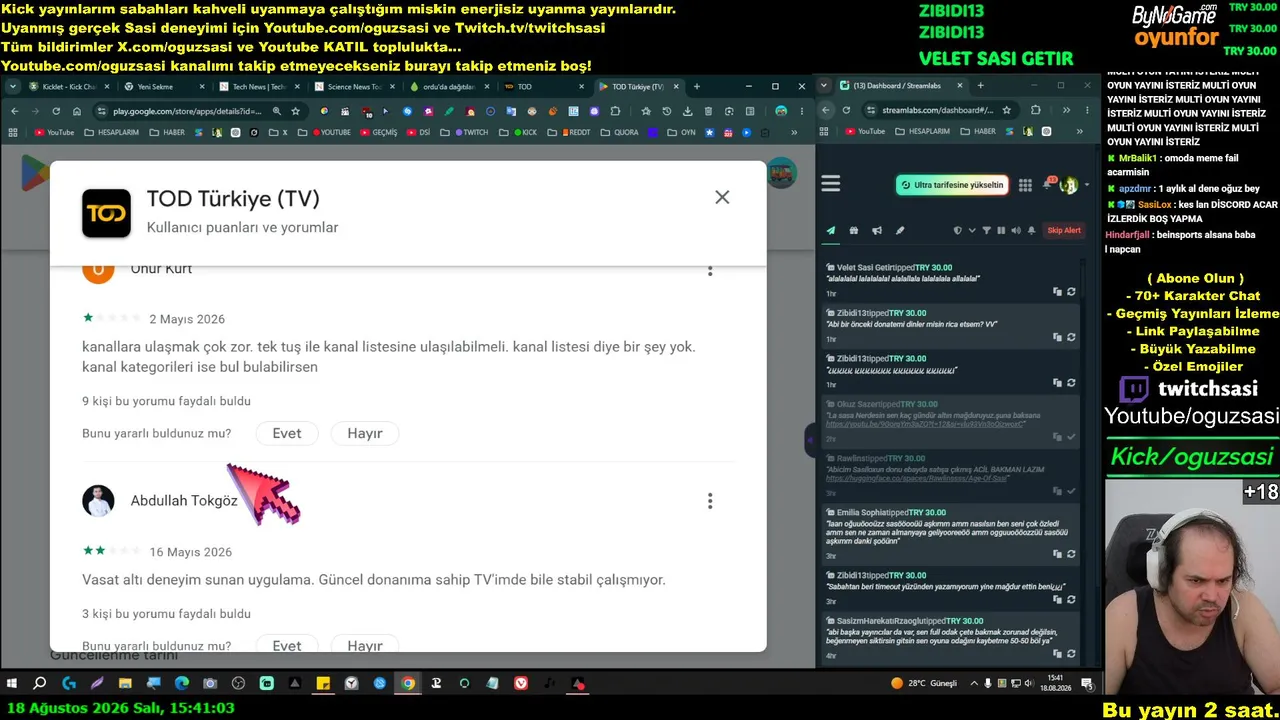
Task: Bookmark the Play Store page with star
Action: pyautogui.click(x=295, y=111)
